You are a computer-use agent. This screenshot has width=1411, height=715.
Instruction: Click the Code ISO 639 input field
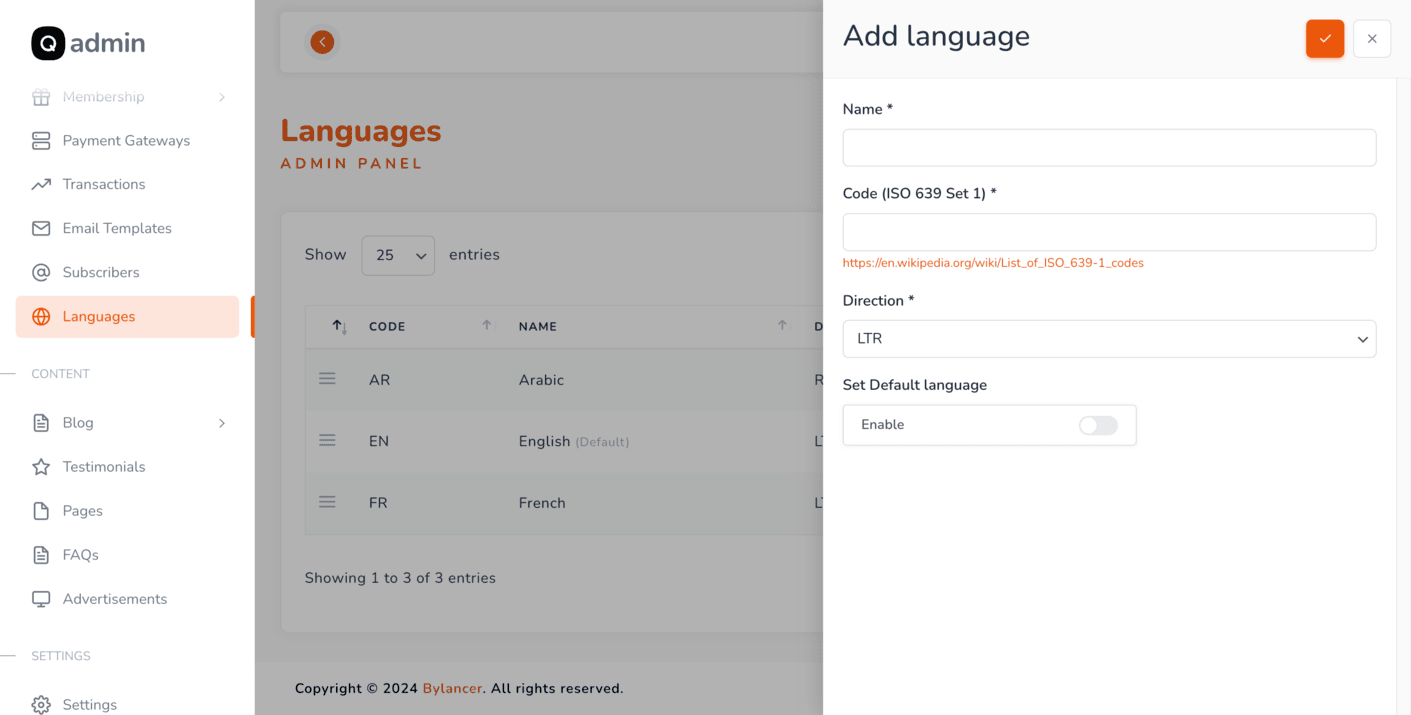coord(1109,232)
